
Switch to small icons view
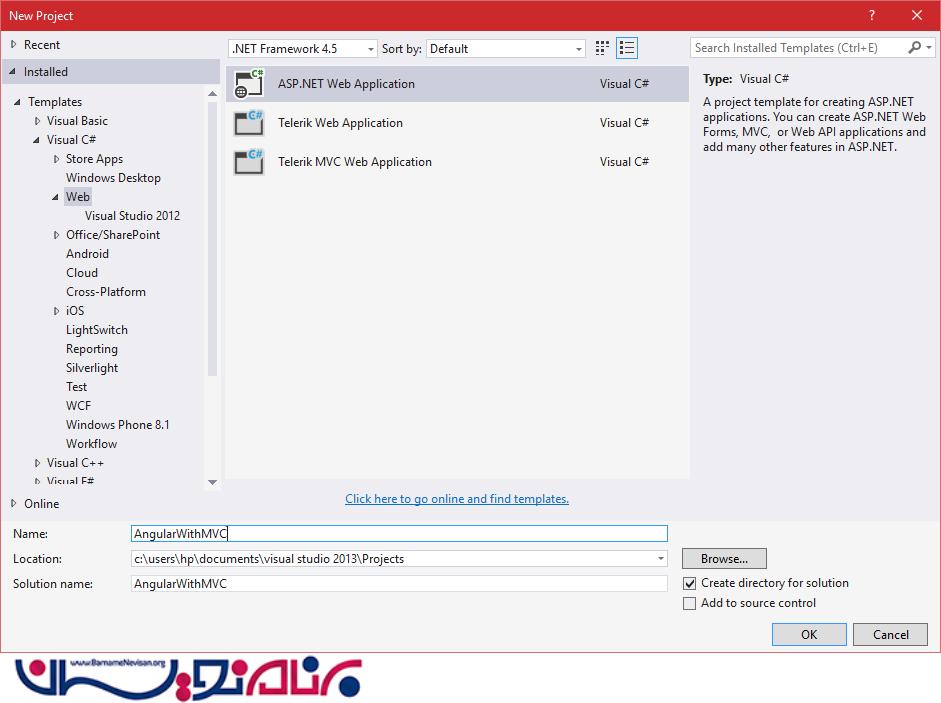[603, 48]
